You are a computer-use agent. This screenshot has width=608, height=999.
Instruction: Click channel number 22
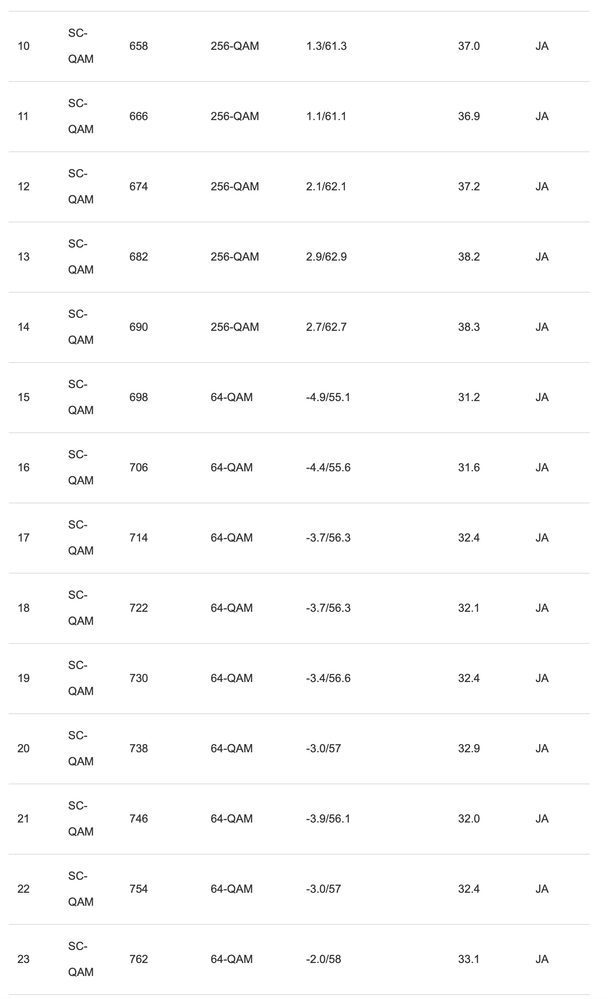[24, 889]
